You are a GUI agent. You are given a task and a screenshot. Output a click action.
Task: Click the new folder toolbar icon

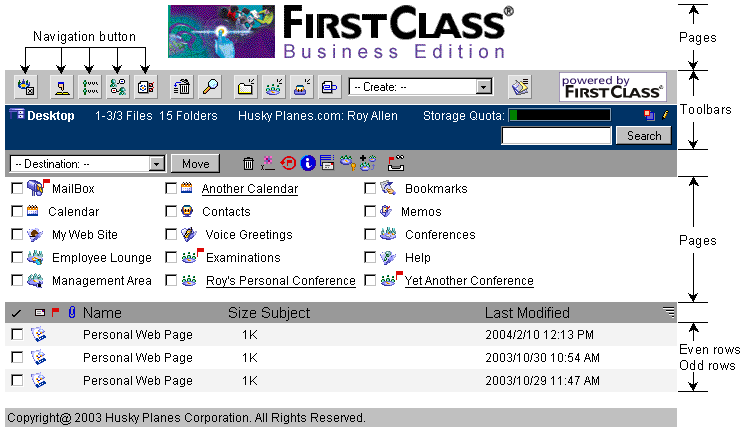coord(246,87)
